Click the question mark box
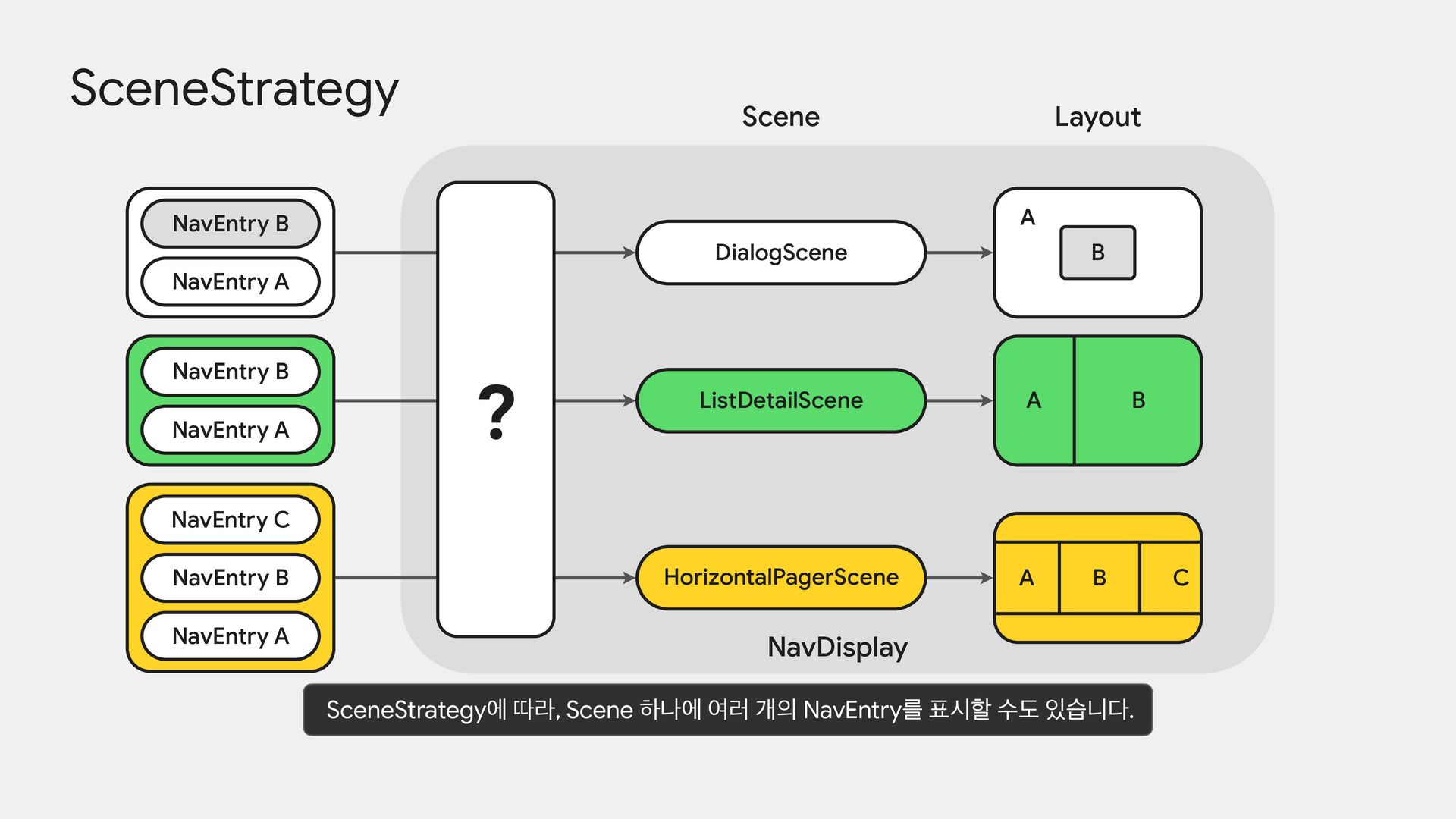The image size is (1456, 819). tap(496, 409)
